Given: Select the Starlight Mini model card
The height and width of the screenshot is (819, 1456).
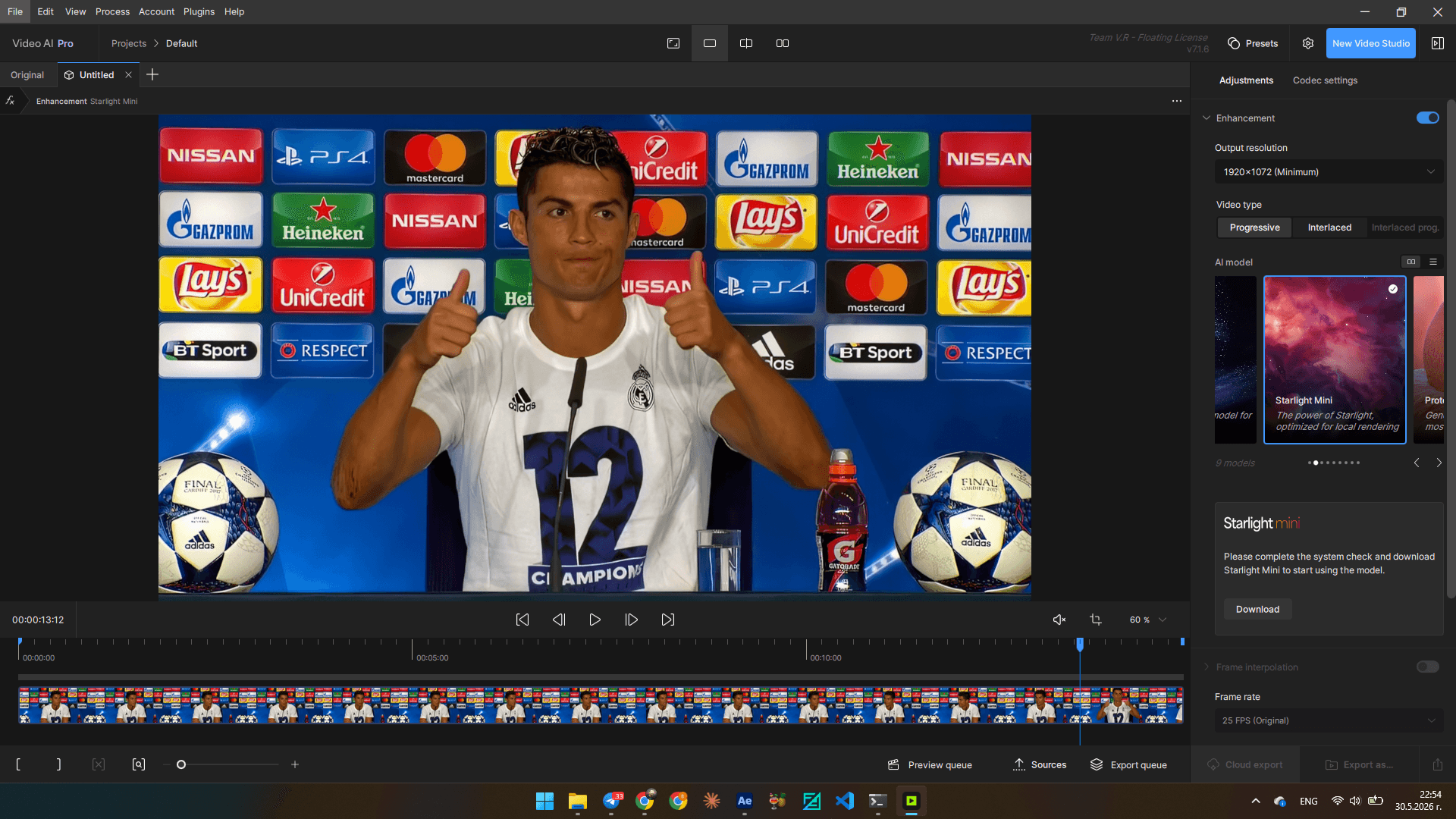Looking at the screenshot, I should (x=1335, y=359).
